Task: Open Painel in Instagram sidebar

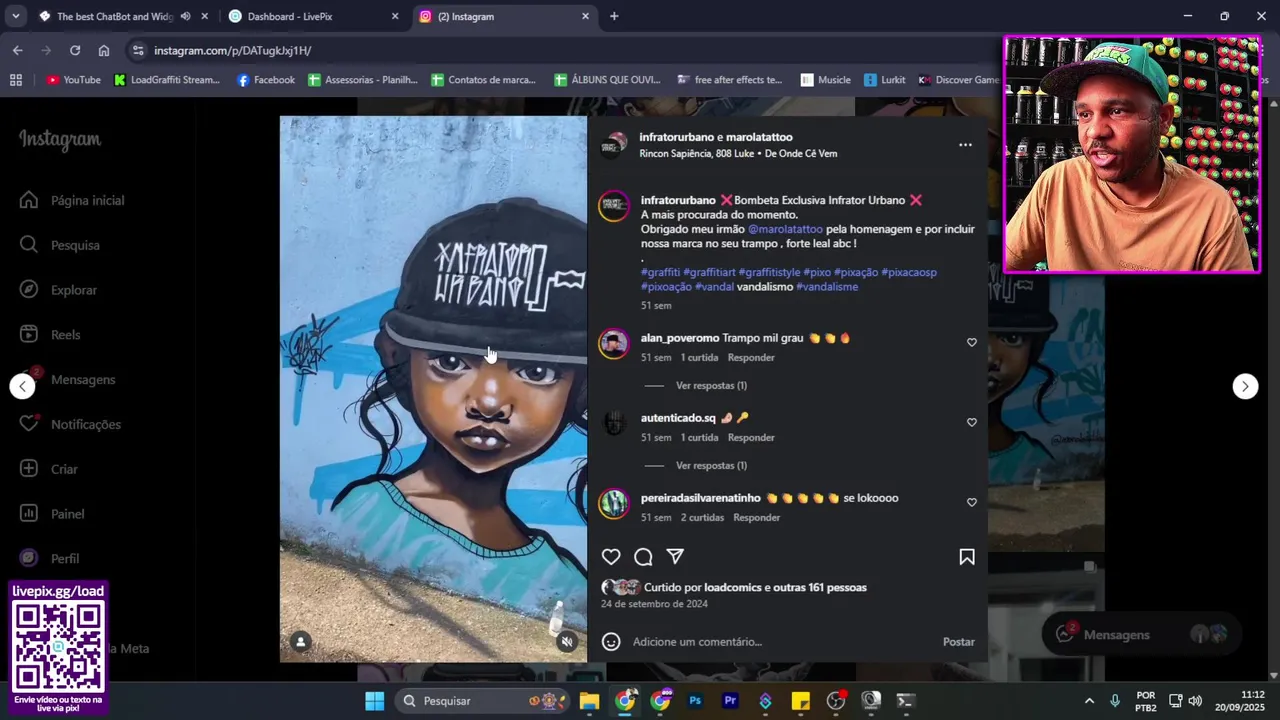Action: (53, 514)
